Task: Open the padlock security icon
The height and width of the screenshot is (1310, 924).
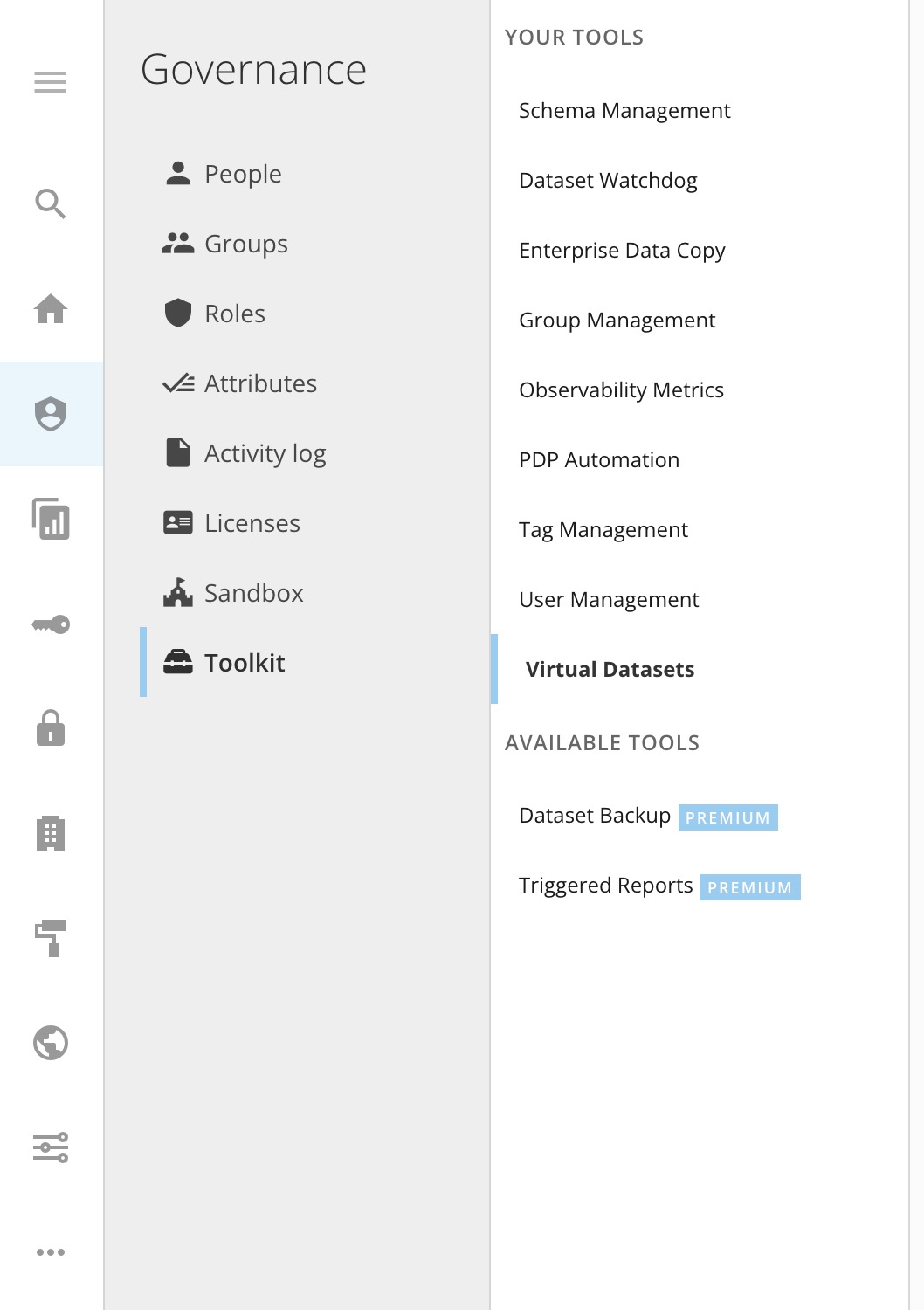Action: [x=51, y=728]
